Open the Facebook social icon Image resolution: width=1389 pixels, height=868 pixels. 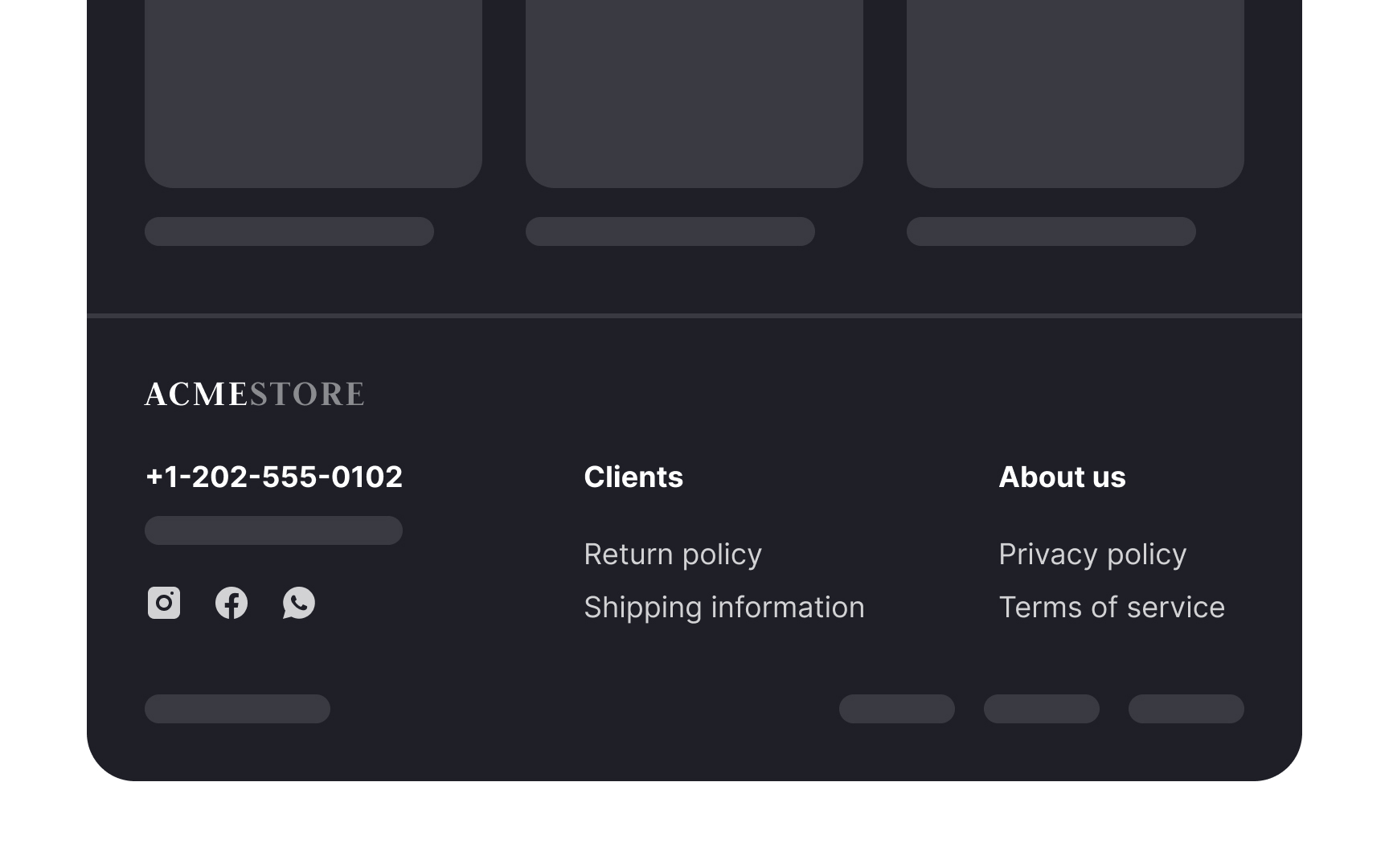231,604
